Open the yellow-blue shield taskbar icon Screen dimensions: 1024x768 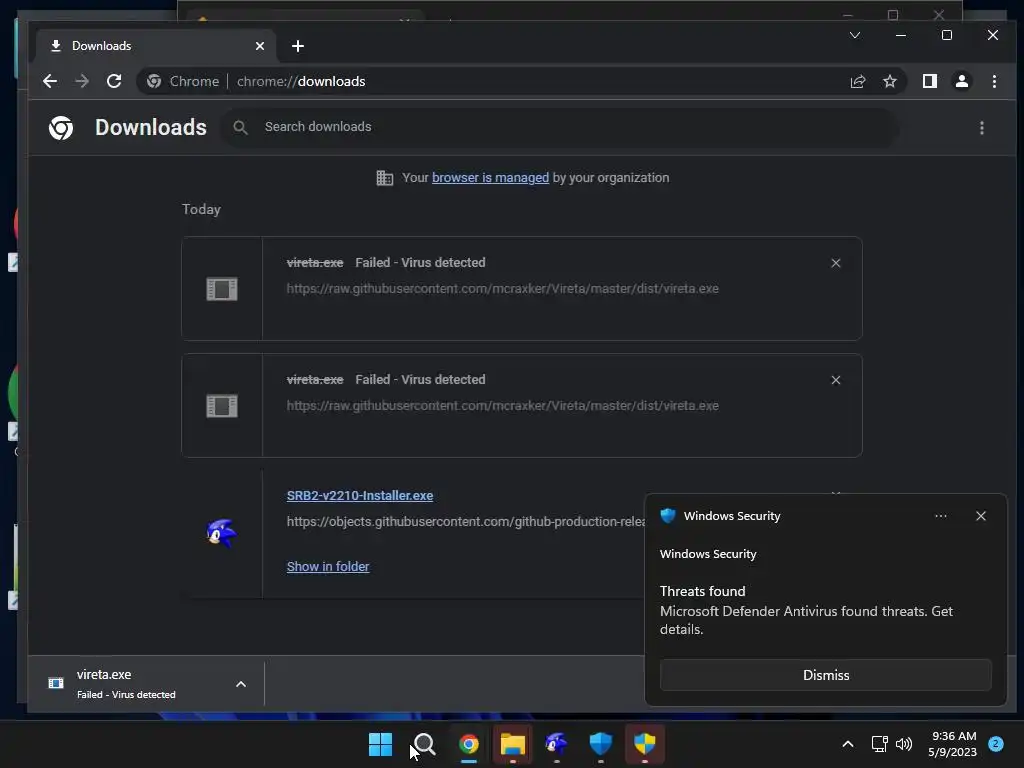(645, 744)
